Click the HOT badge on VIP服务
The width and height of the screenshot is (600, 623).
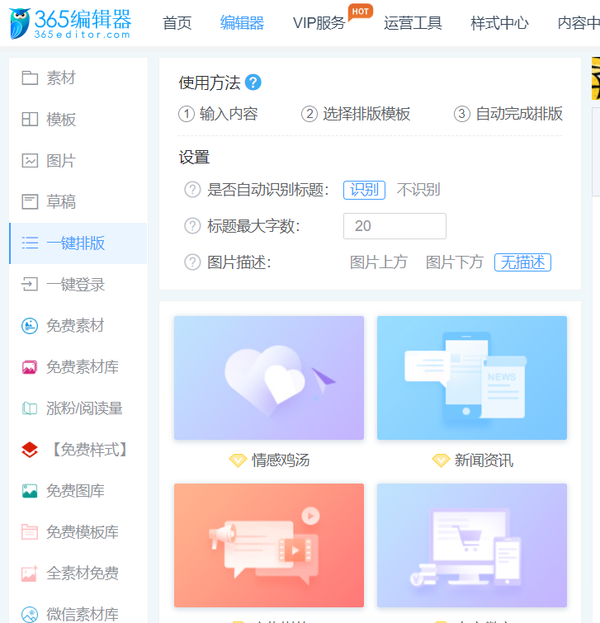click(x=360, y=12)
